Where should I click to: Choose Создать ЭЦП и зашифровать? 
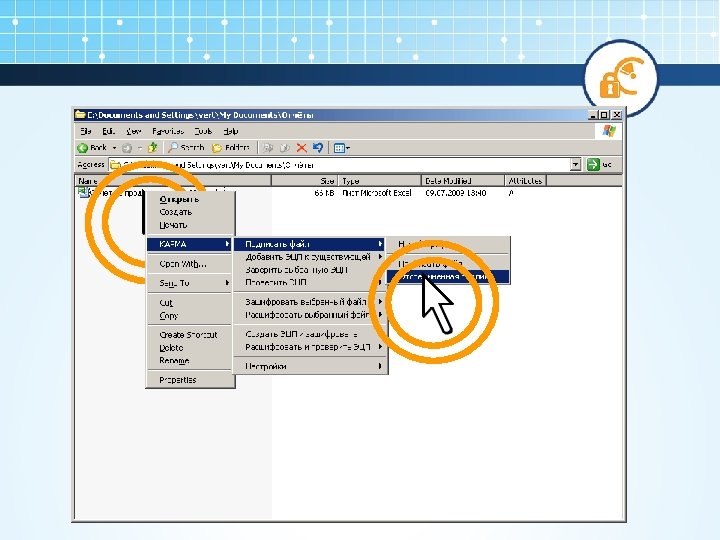pos(309,334)
